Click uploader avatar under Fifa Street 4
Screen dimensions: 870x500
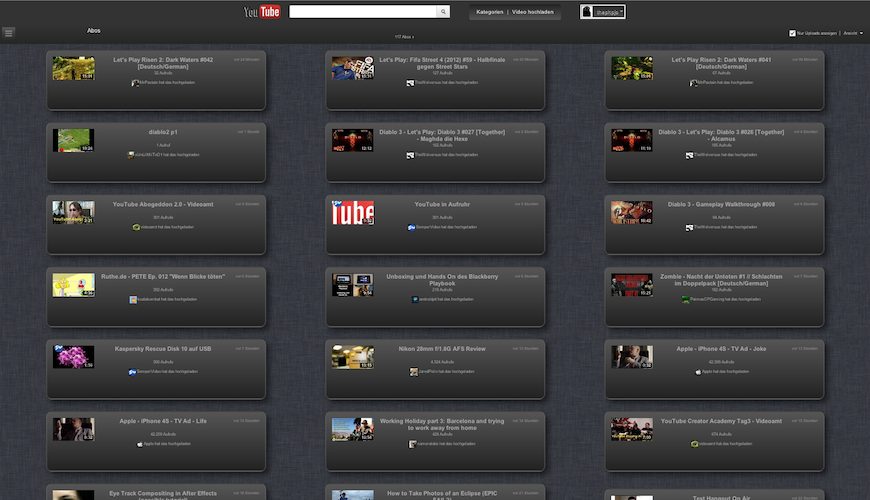(x=410, y=83)
